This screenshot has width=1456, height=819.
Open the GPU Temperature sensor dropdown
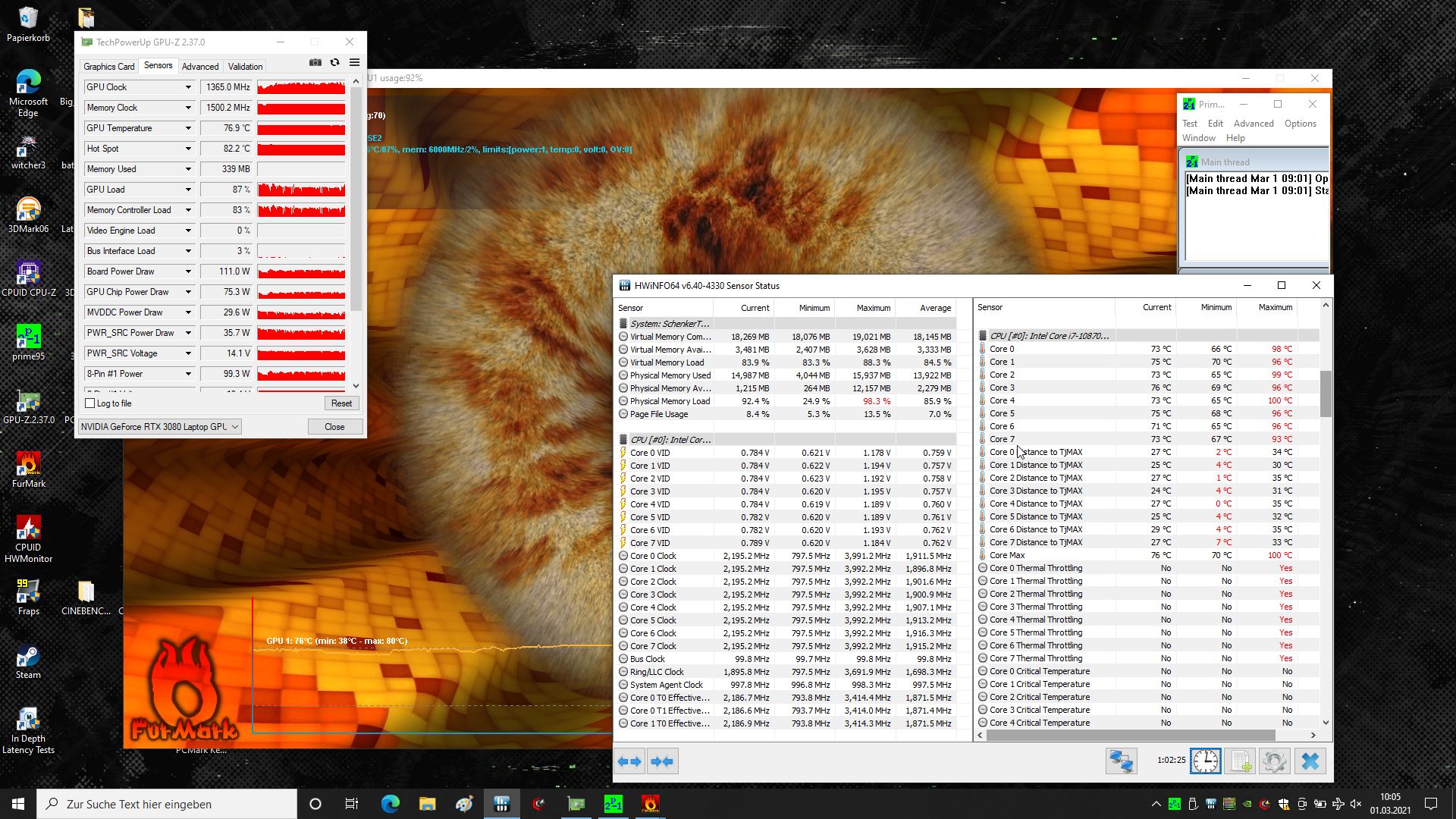[x=188, y=128]
